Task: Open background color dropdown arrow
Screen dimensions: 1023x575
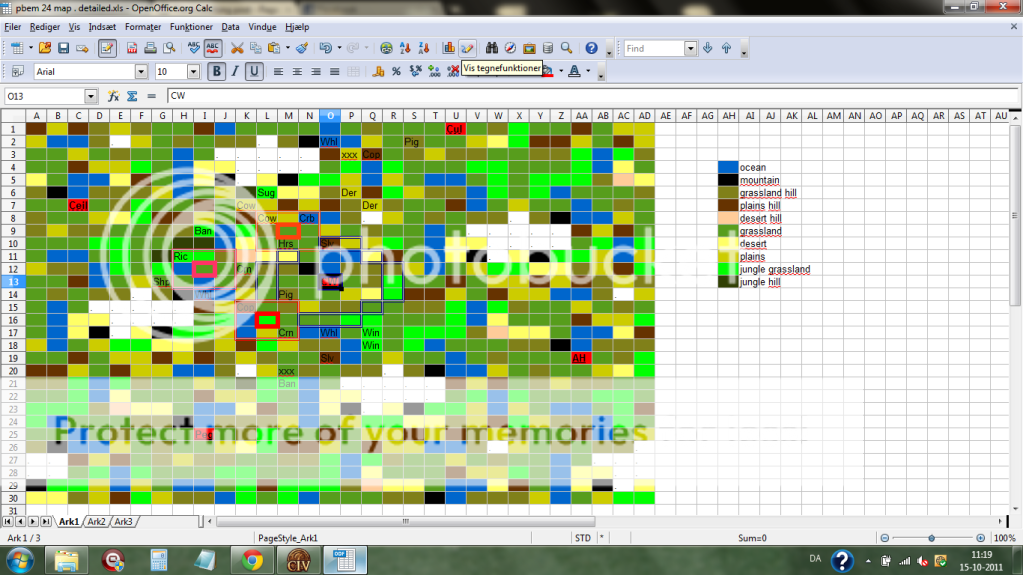Action: [561, 72]
